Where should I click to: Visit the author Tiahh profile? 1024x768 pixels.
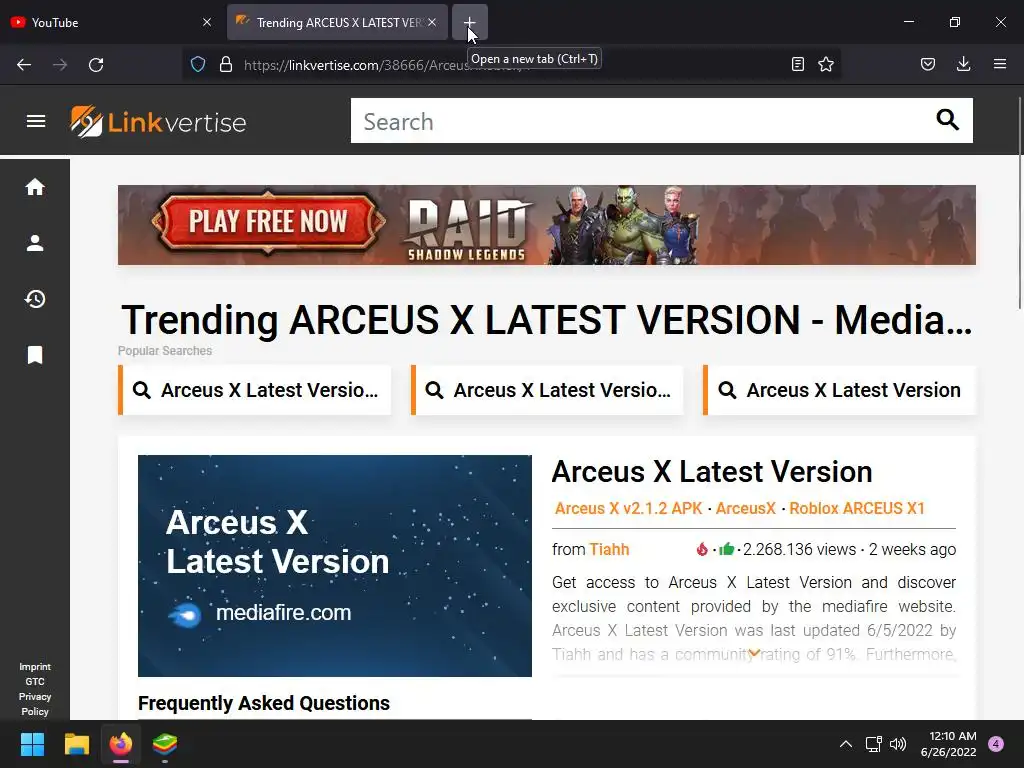(x=609, y=550)
